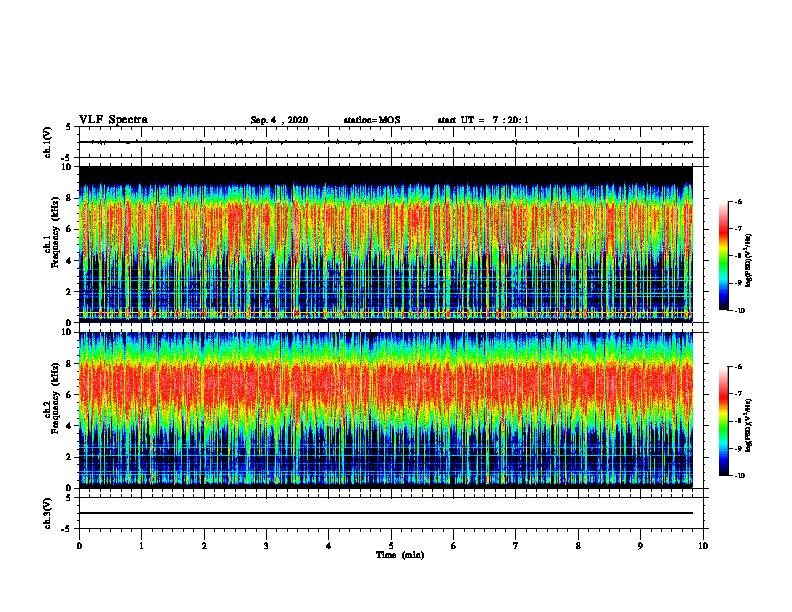Click time axis tick label '7'

point(516,546)
